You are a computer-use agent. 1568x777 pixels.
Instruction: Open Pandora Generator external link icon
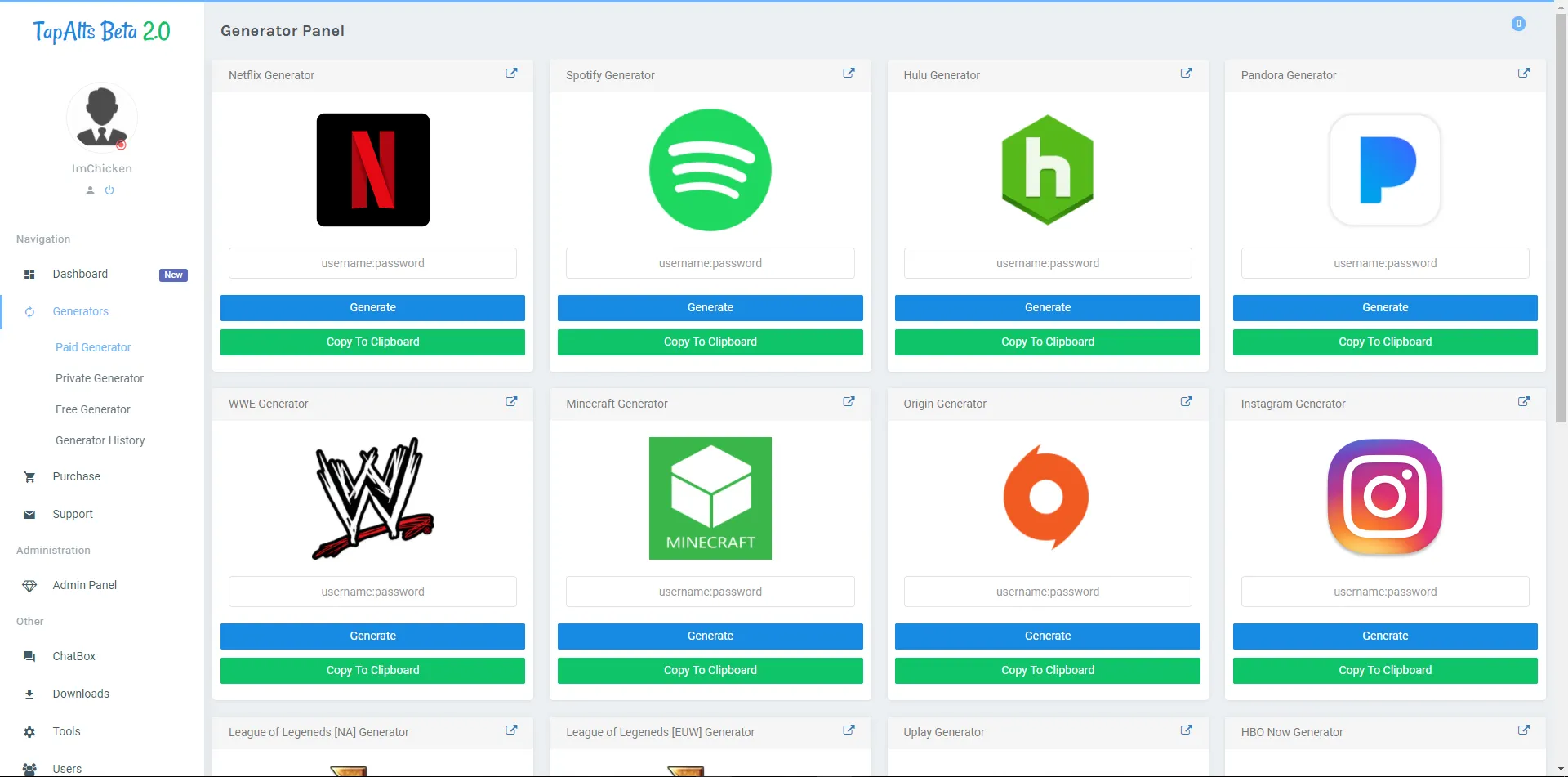click(x=1524, y=73)
